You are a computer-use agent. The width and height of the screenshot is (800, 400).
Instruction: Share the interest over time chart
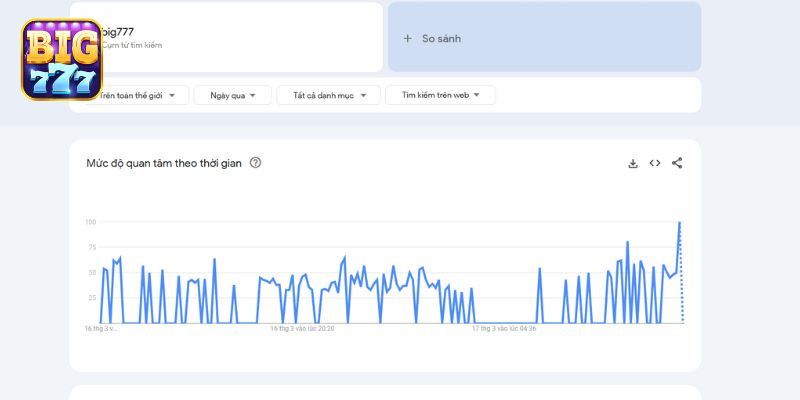tap(677, 163)
